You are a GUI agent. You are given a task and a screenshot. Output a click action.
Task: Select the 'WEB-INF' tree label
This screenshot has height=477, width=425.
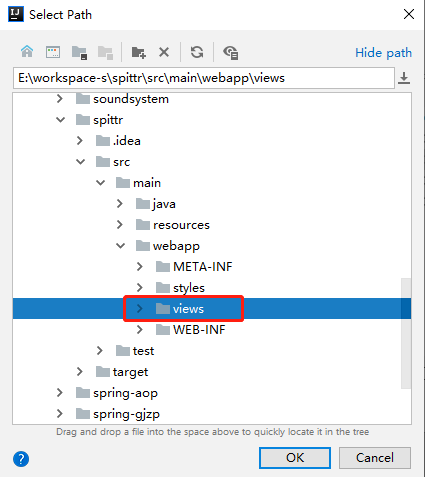pos(199,330)
